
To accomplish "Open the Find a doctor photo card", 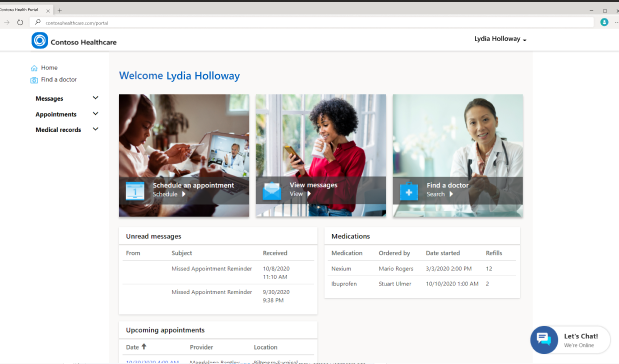I will tap(458, 155).
